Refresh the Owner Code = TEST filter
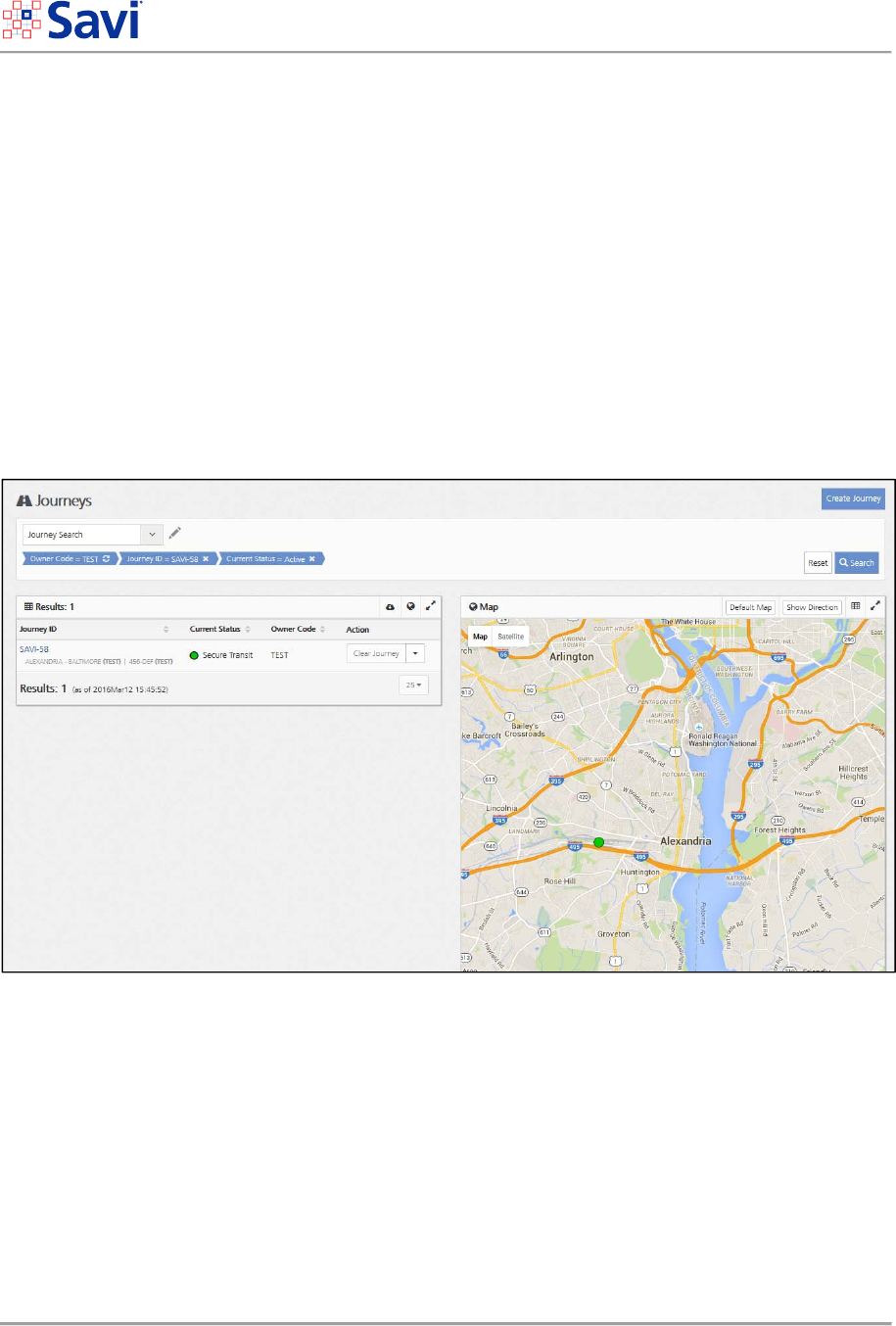 pyautogui.click(x=107, y=559)
